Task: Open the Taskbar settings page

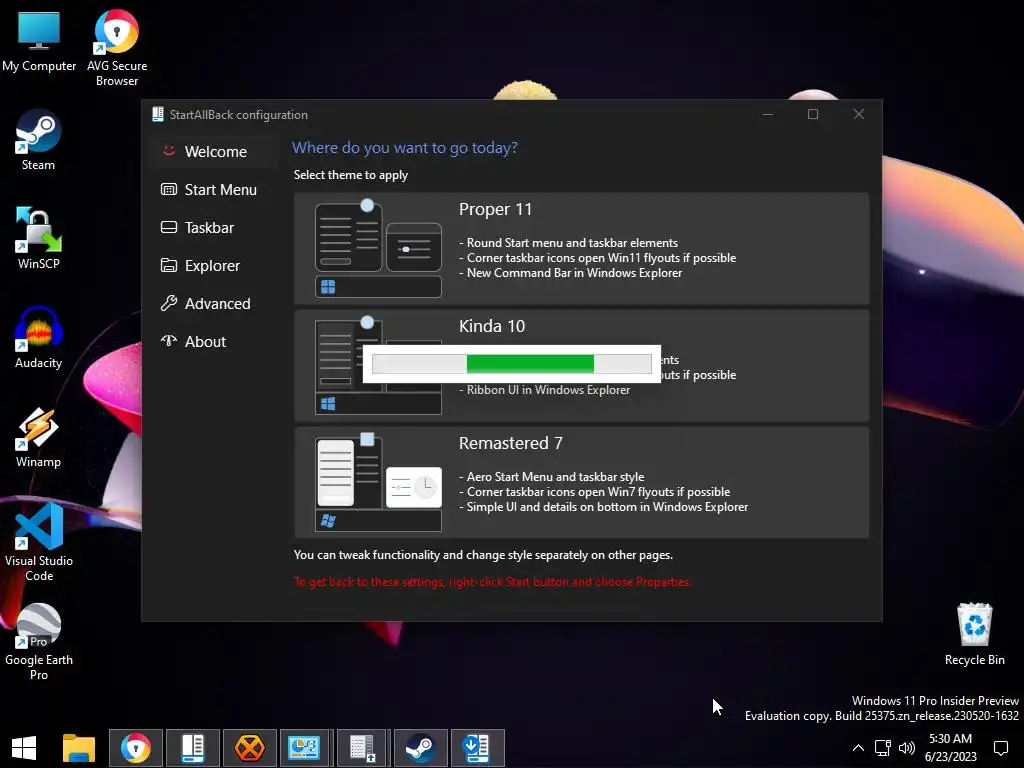Action: click(214, 227)
